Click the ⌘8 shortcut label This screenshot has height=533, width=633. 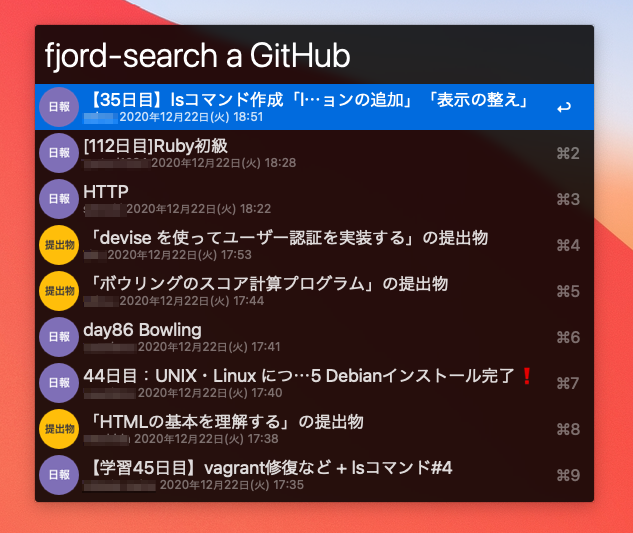click(x=568, y=430)
